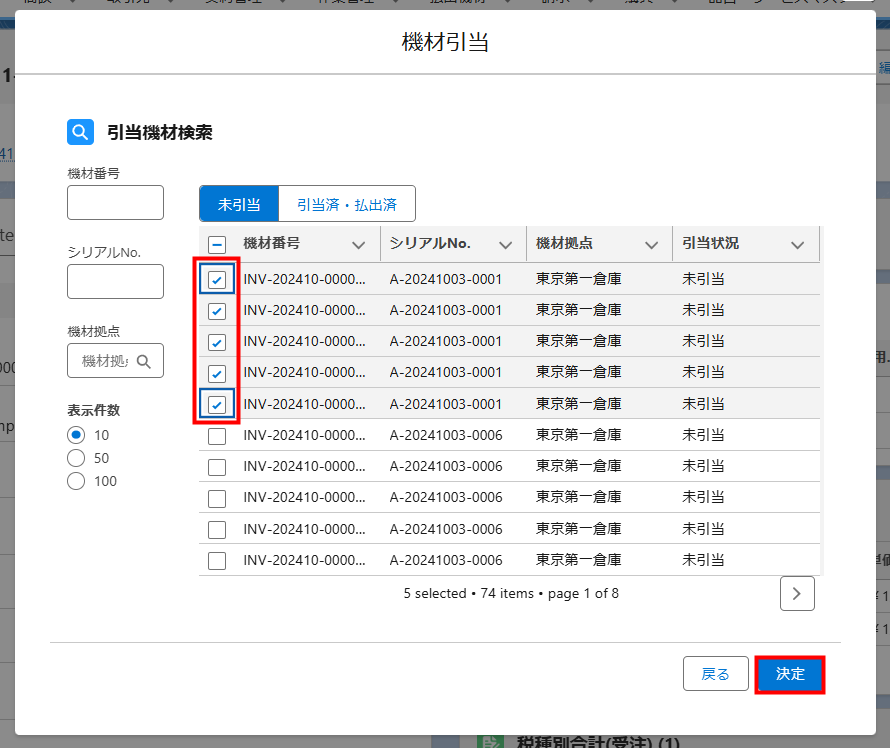Toggle the select-all checkbox in table header
The width and height of the screenshot is (890, 748).
tap(217, 244)
